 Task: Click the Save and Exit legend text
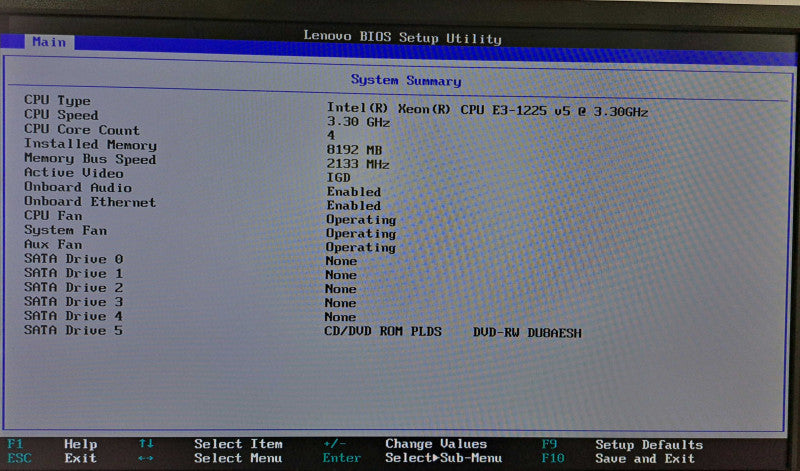point(645,458)
